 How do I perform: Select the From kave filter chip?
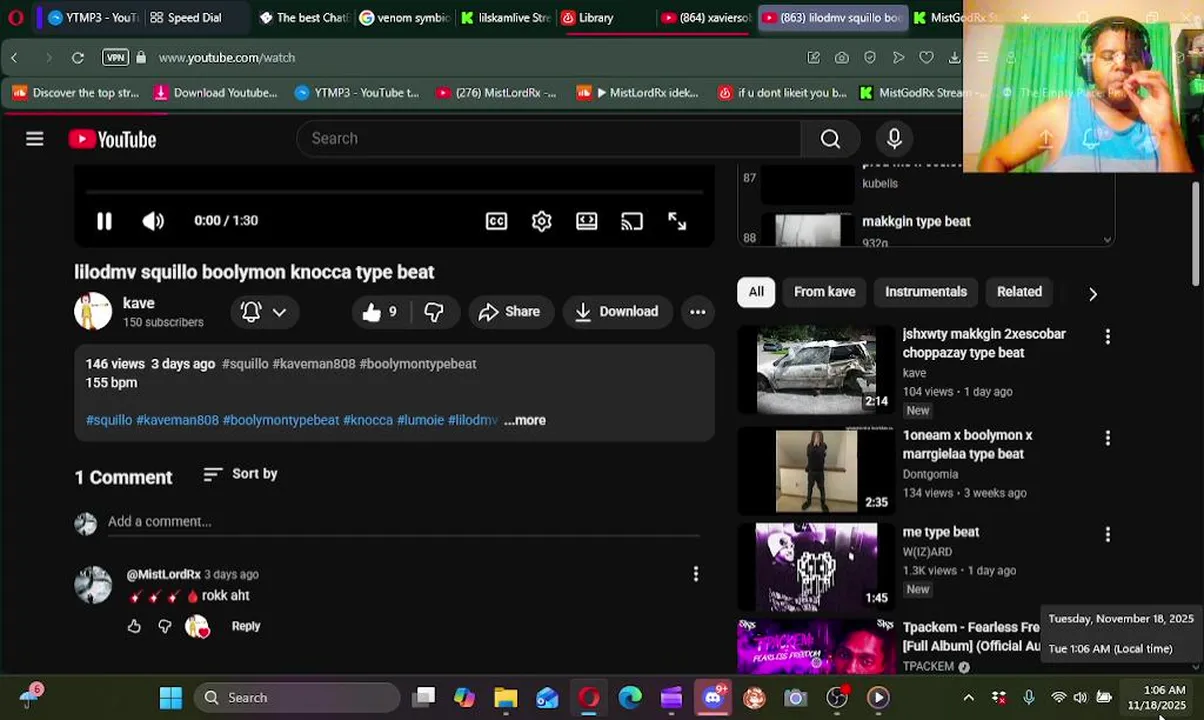(x=824, y=292)
